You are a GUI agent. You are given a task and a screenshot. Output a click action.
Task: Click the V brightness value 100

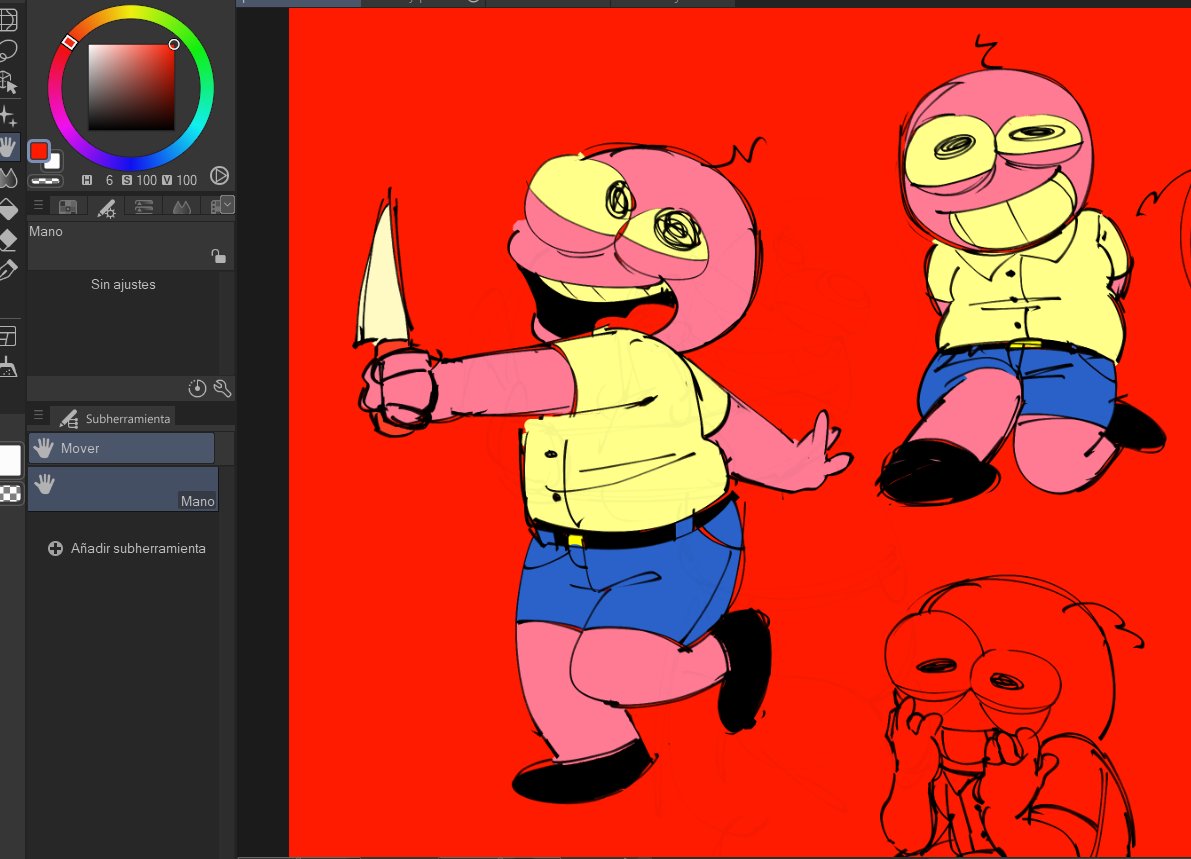click(186, 180)
